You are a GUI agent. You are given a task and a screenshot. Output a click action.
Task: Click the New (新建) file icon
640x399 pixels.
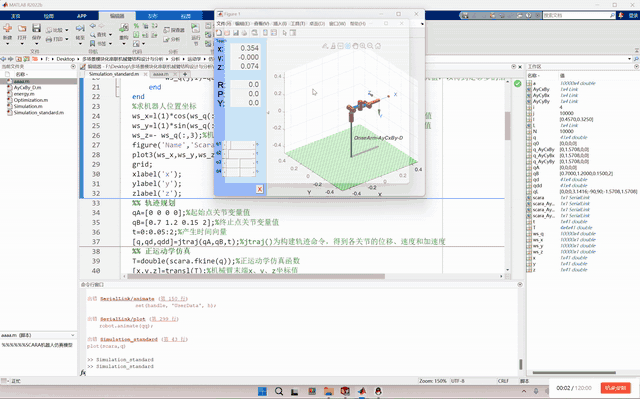(x=7, y=29)
